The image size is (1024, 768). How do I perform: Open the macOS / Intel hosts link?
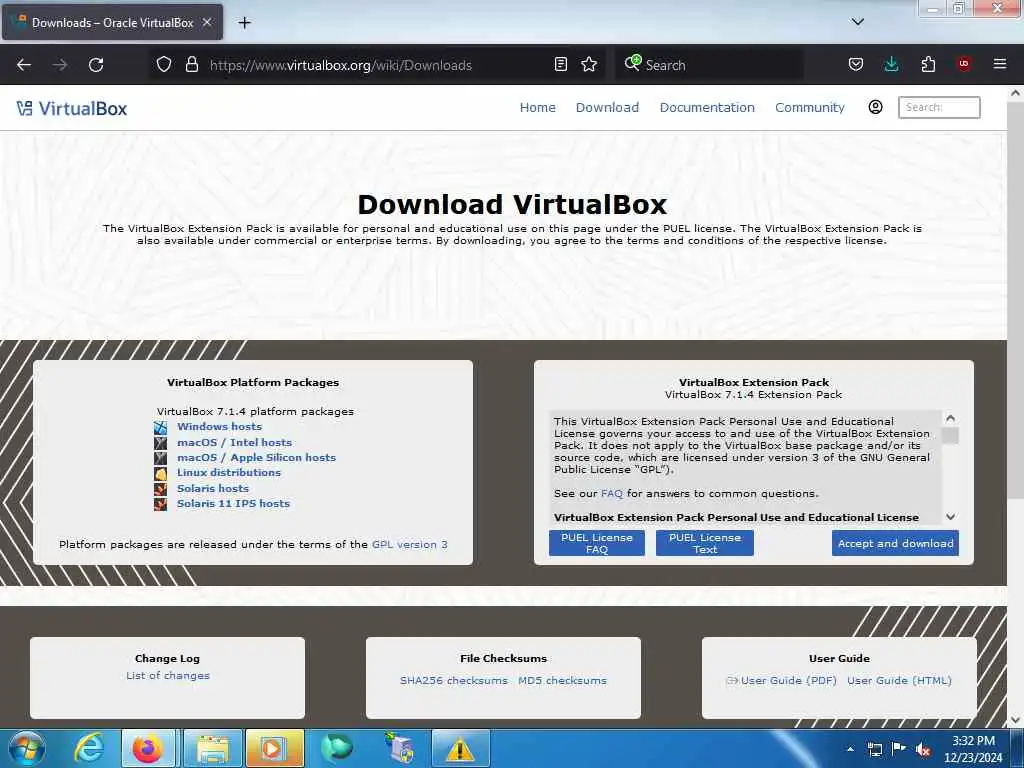click(234, 442)
